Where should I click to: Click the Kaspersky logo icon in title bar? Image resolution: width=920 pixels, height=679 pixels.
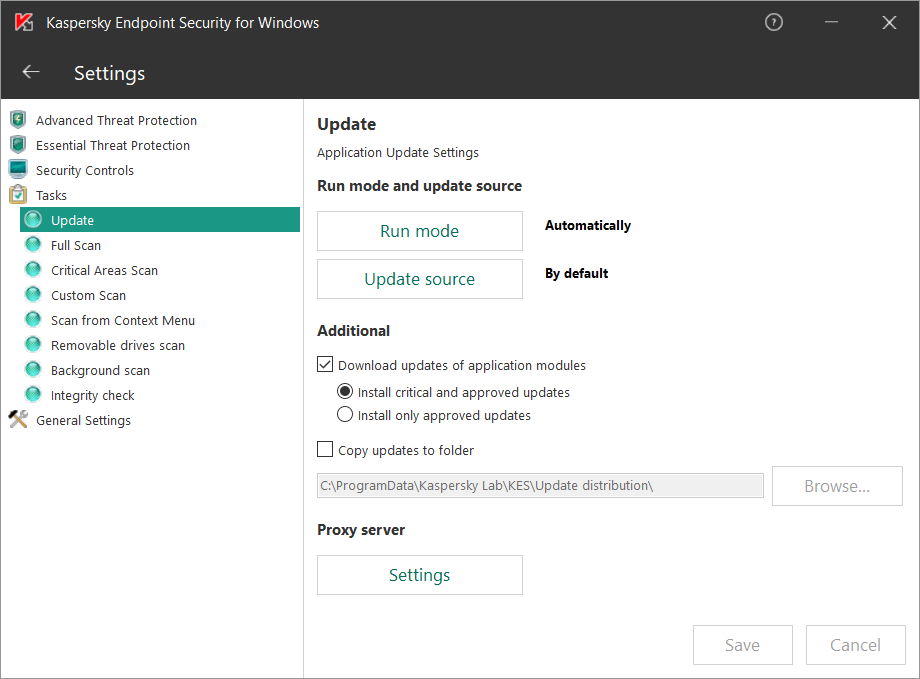(x=24, y=22)
